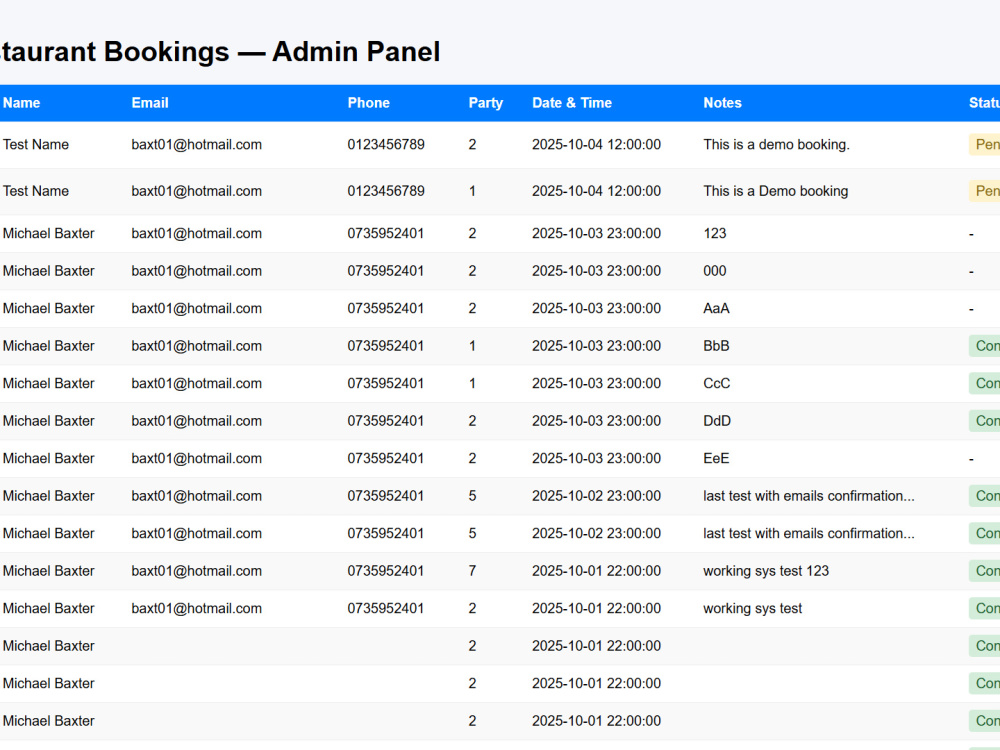Image resolution: width=1000 pixels, height=750 pixels.
Task: Click party size 2 in the '123' row
Action: pos(472,233)
